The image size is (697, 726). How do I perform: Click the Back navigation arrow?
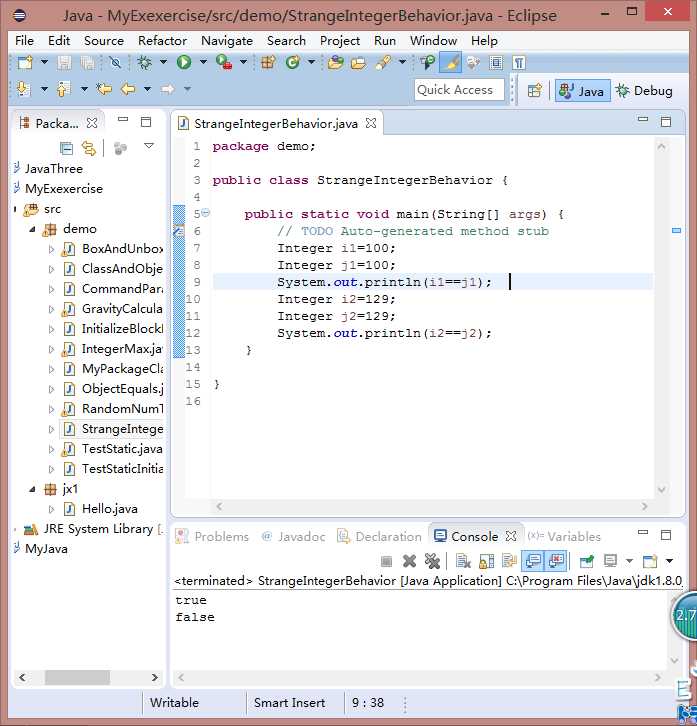tap(128, 88)
